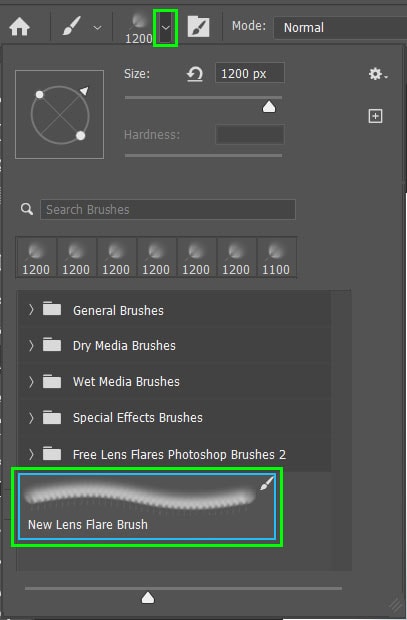Click the magnifier search icon
This screenshot has width=407, height=620.
[27, 209]
